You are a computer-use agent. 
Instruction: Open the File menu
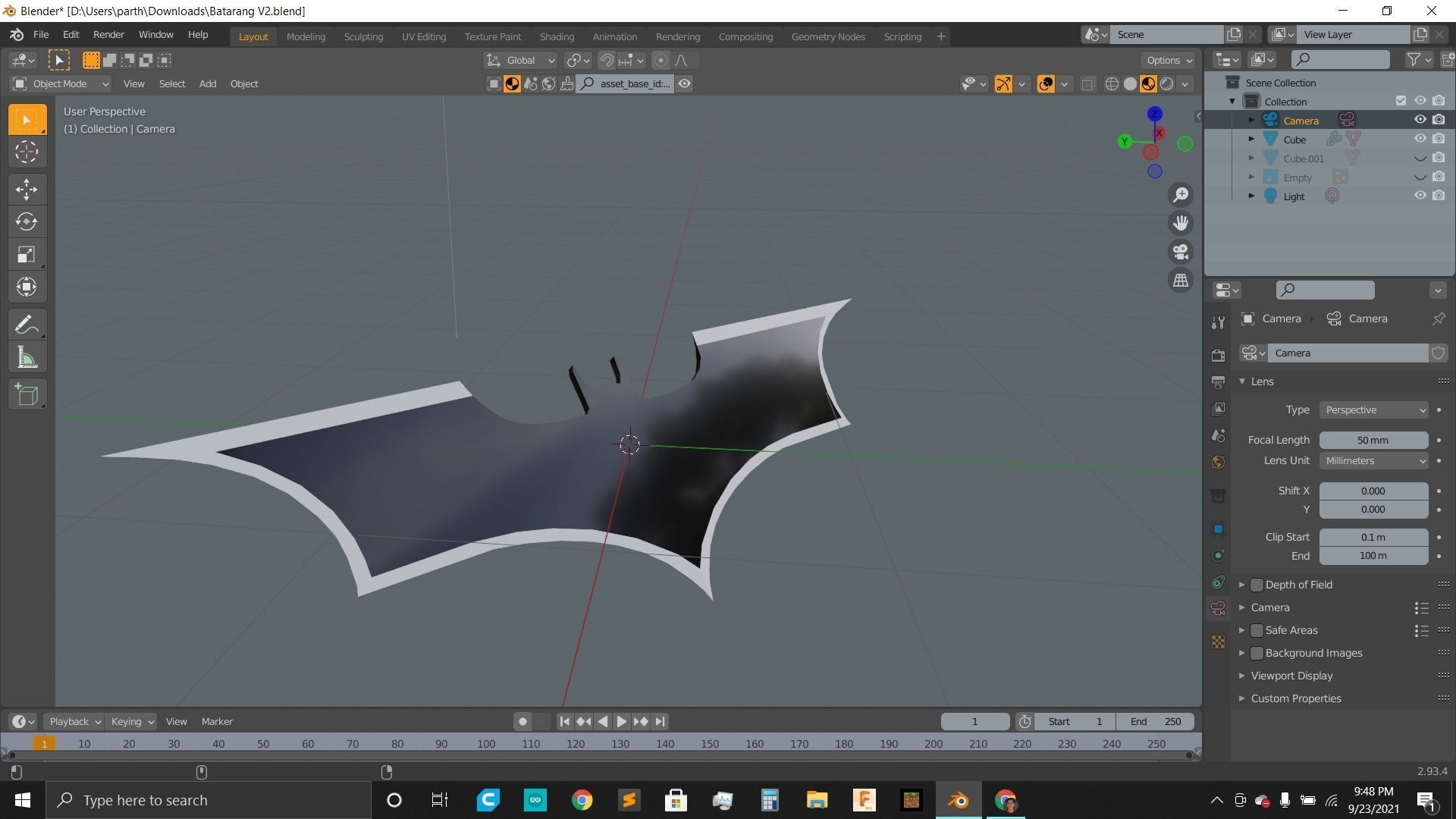[x=41, y=35]
